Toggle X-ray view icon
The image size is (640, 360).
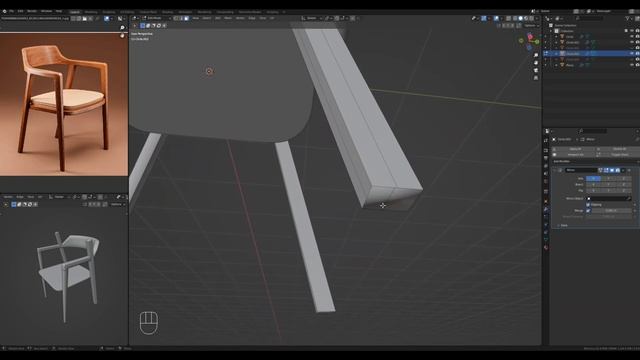[508, 18]
